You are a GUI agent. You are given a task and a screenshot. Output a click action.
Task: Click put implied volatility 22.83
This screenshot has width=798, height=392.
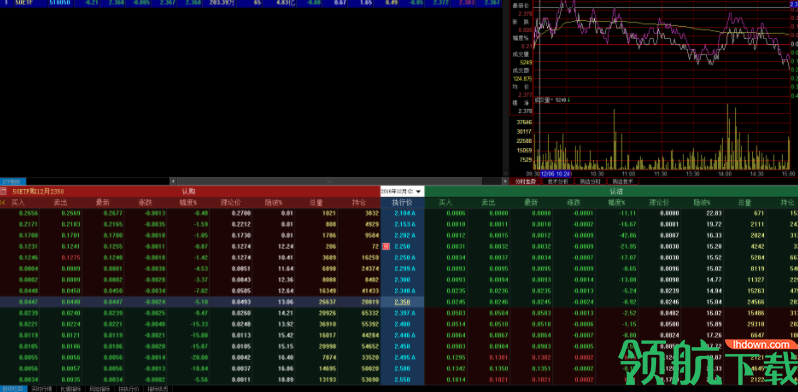pos(715,213)
